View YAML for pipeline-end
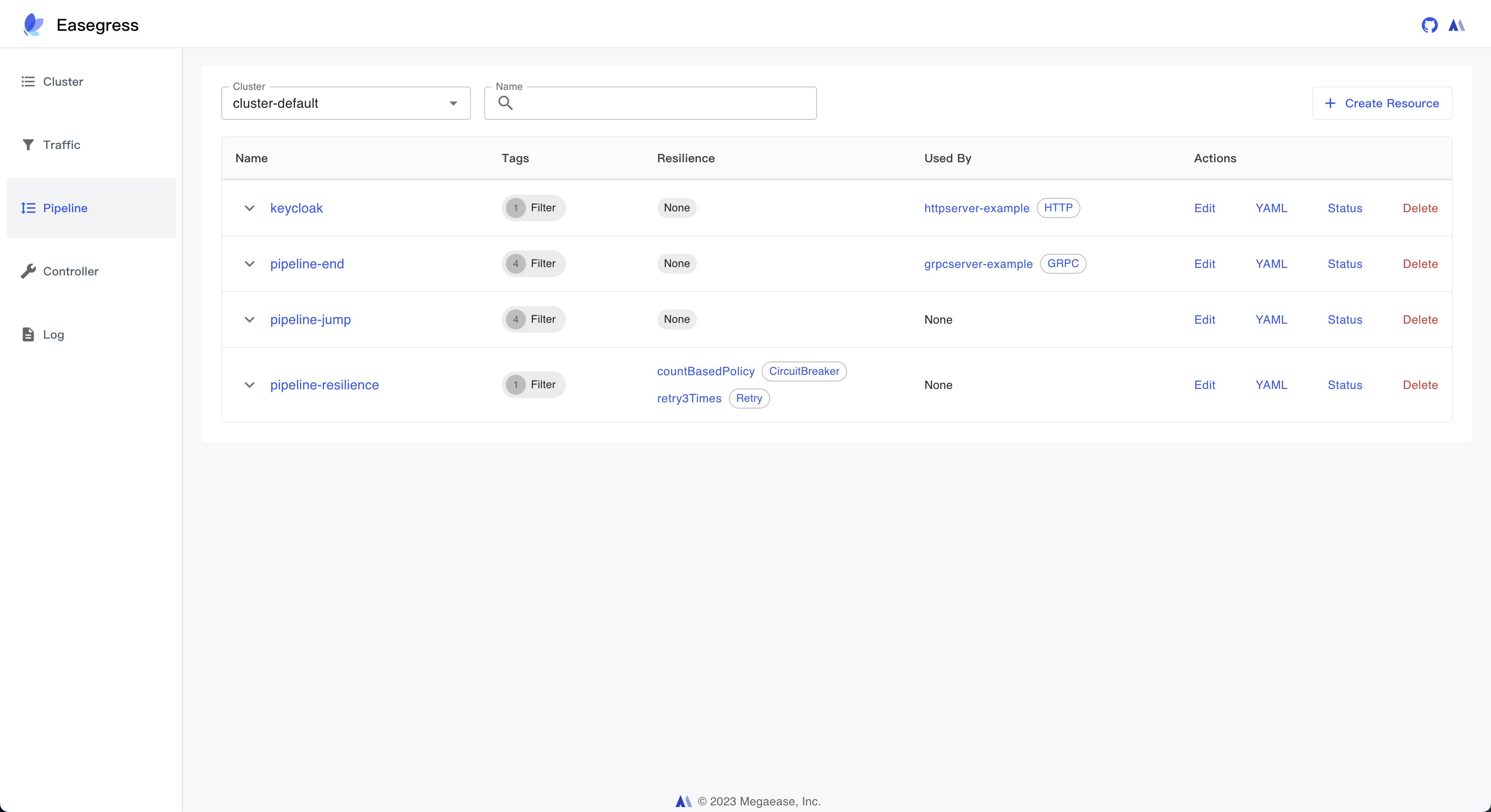1491x812 pixels. pyautogui.click(x=1271, y=264)
